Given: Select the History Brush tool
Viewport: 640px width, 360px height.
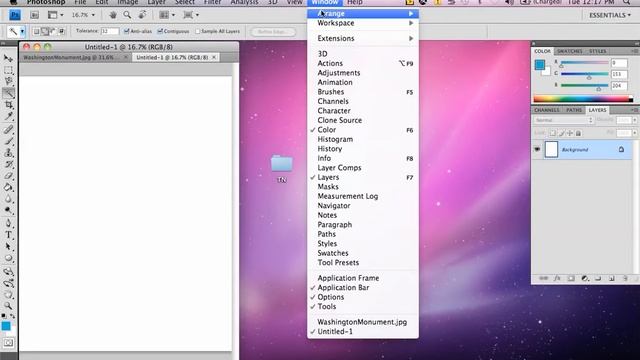Looking at the screenshot, I should pos(8,164).
